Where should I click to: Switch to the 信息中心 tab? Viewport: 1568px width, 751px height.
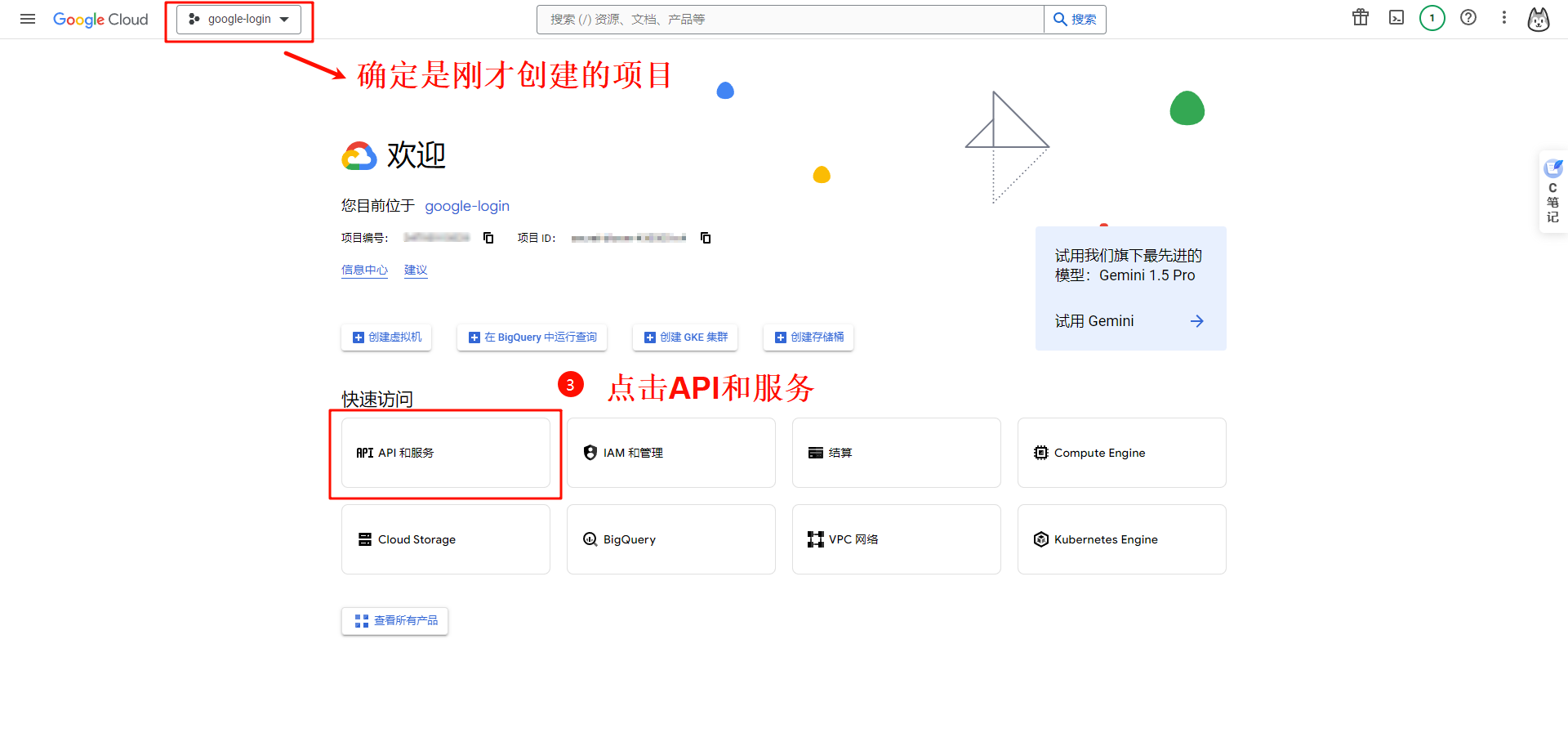[364, 270]
